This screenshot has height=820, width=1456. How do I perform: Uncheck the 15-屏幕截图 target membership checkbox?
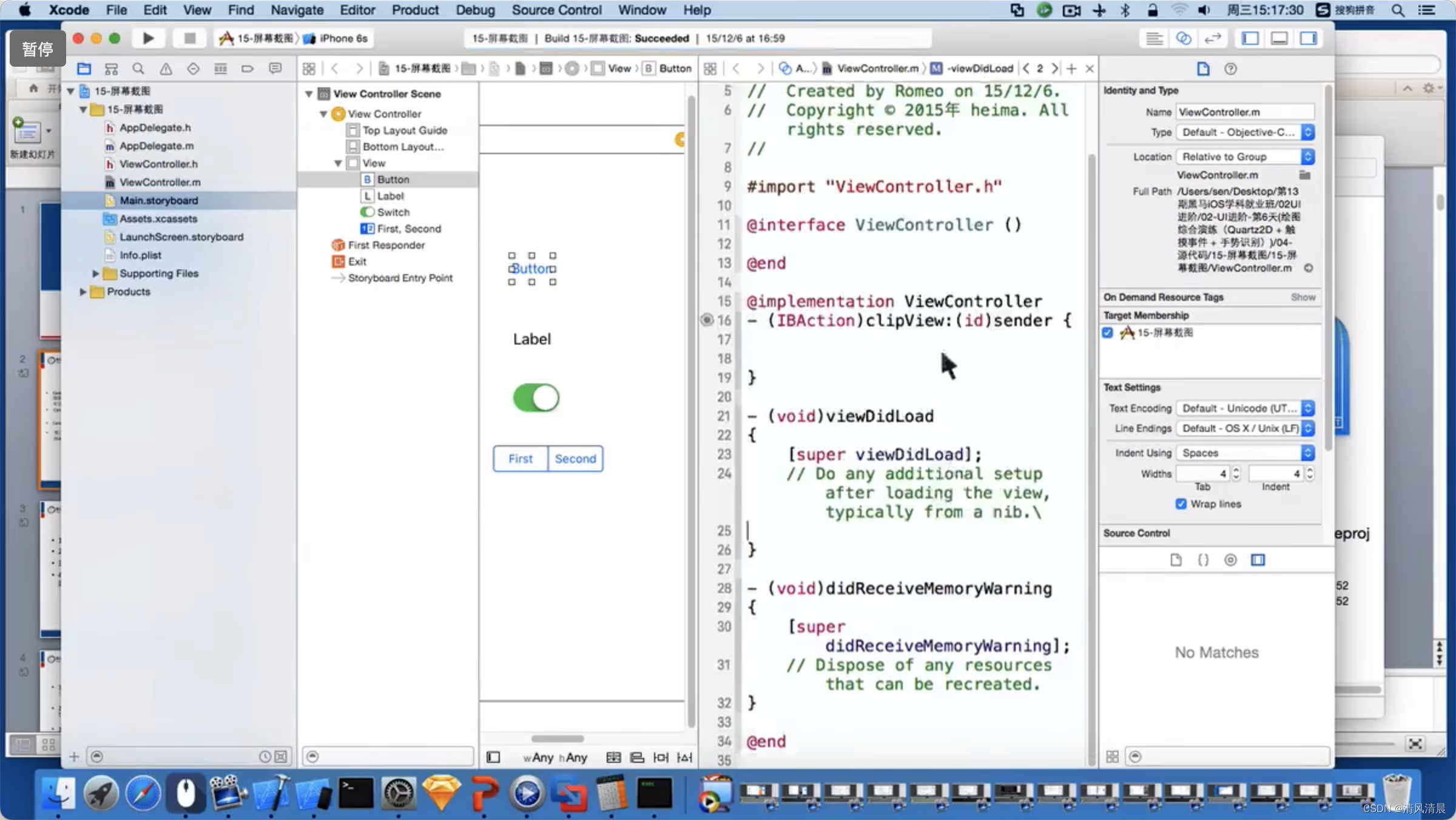[1108, 332]
